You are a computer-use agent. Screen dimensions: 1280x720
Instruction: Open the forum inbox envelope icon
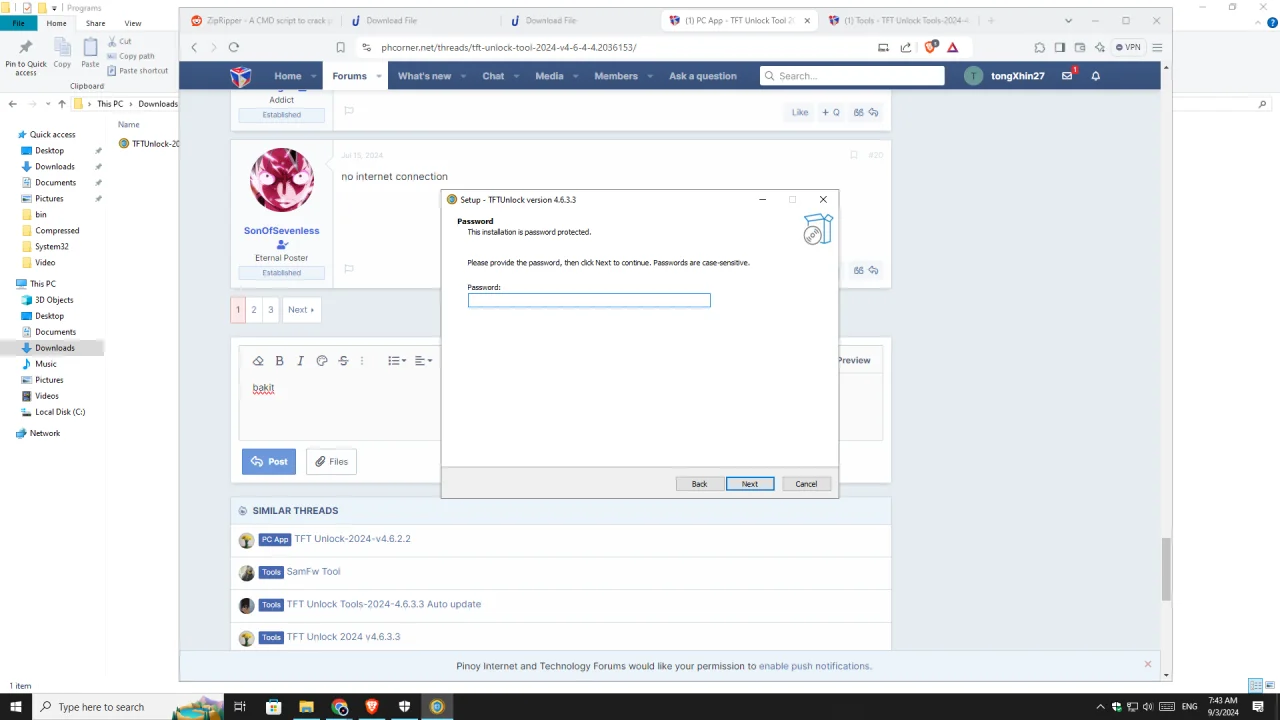(1068, 75)
